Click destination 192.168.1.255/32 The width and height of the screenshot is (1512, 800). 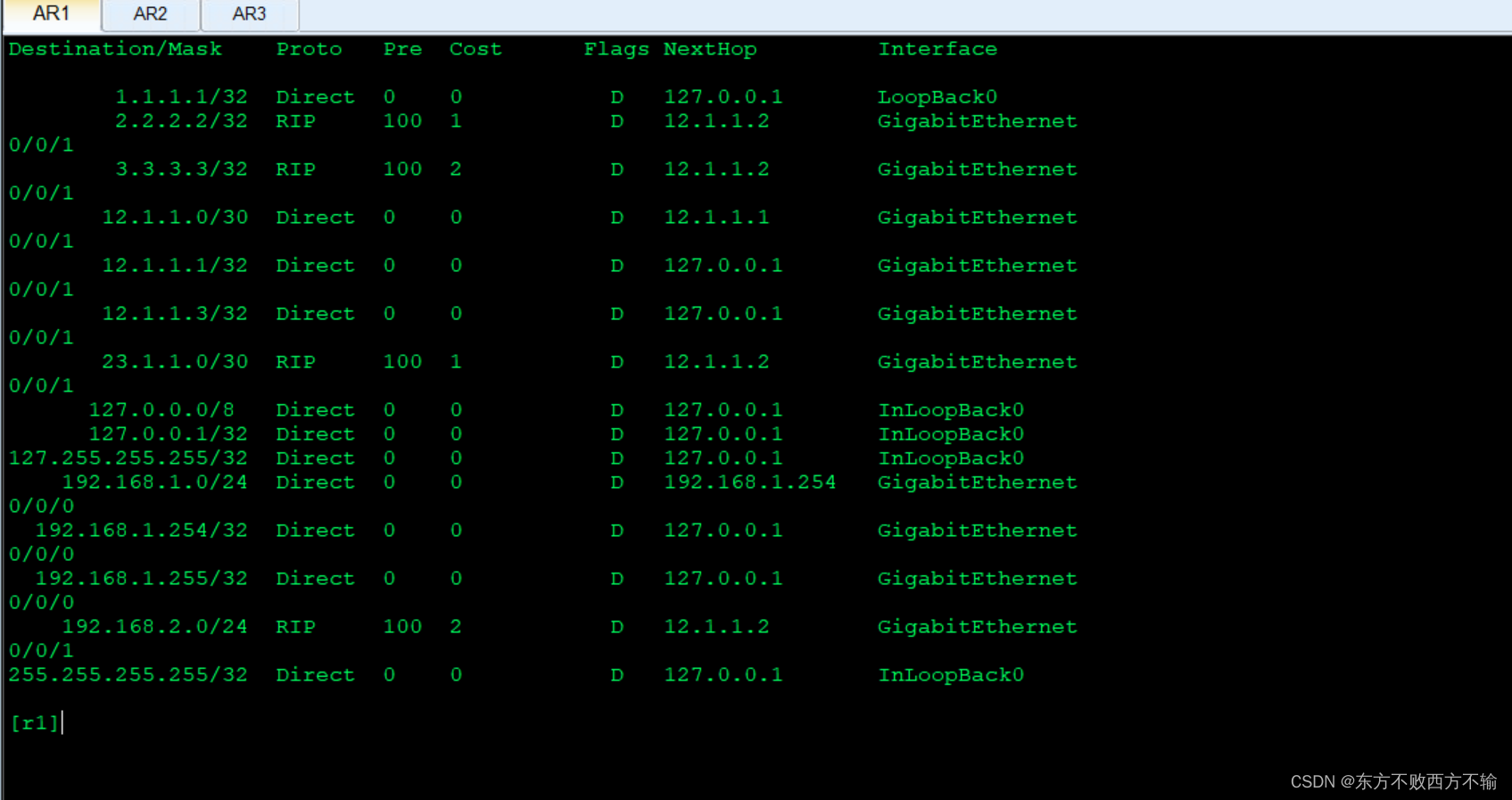(142, 578)
